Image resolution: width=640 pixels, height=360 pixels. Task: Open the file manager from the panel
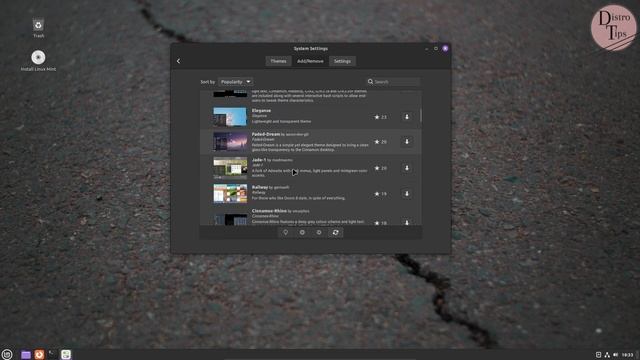tap(26, 354)
